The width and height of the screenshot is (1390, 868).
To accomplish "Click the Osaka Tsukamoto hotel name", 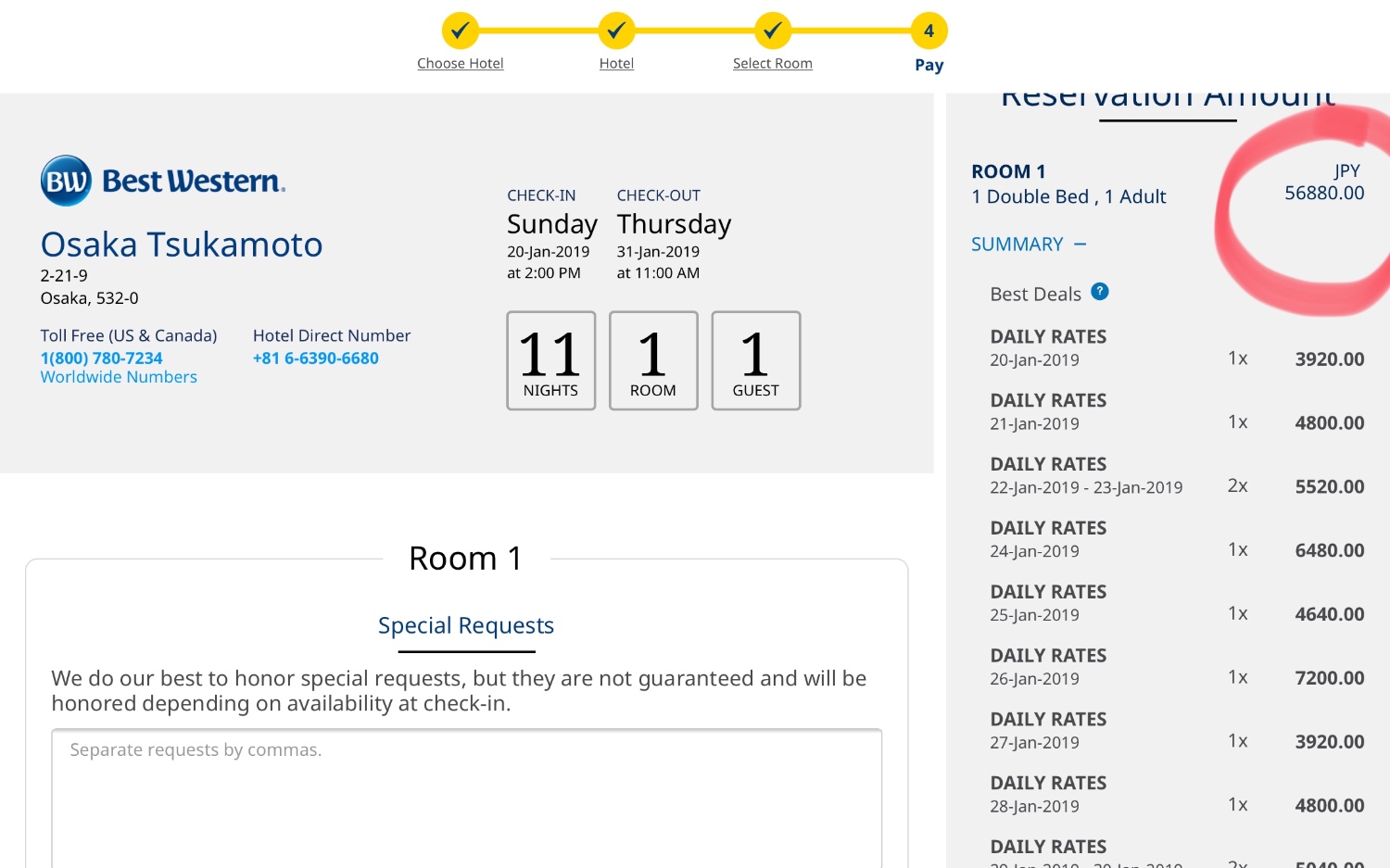I will coord(182,245).
